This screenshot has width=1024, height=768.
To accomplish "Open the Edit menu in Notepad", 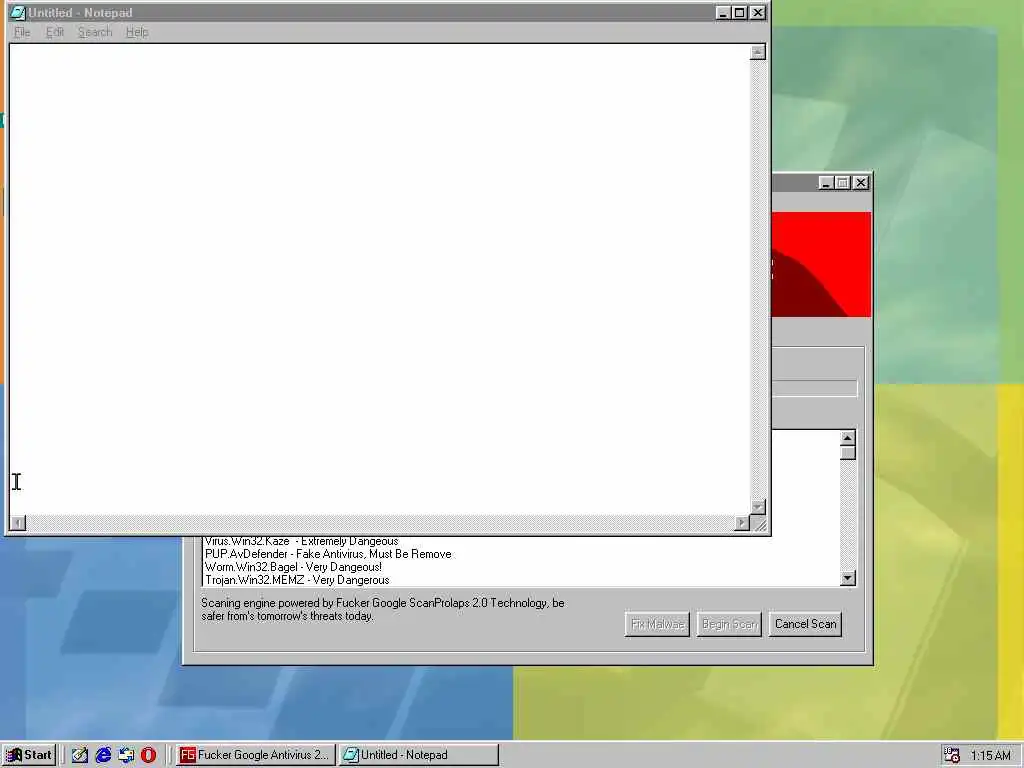I will click(x=55, y=32).
